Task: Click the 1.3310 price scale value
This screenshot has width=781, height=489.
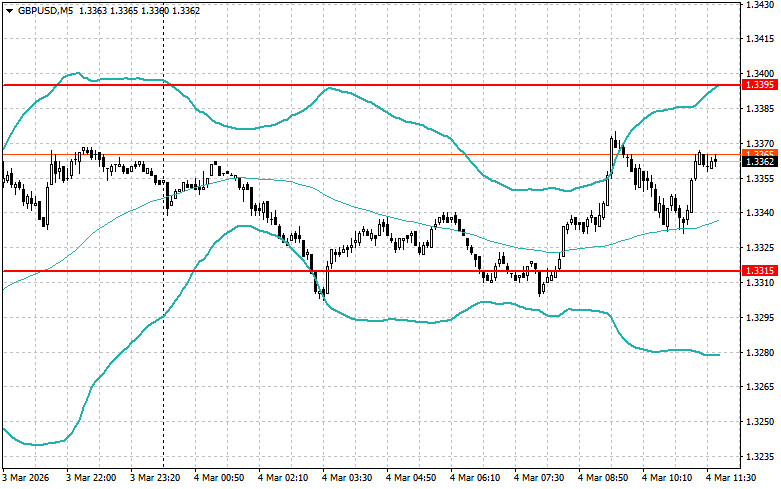Action: pos(760,283)
